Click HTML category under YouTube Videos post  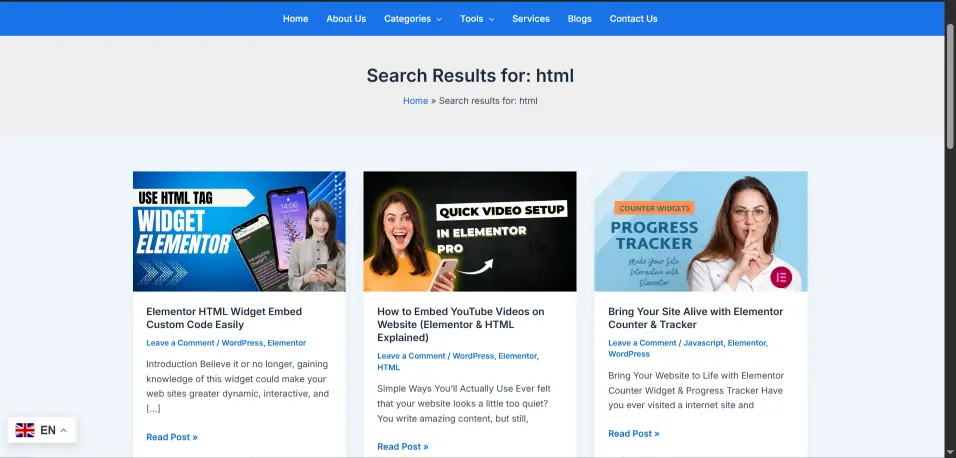(388, 367)
